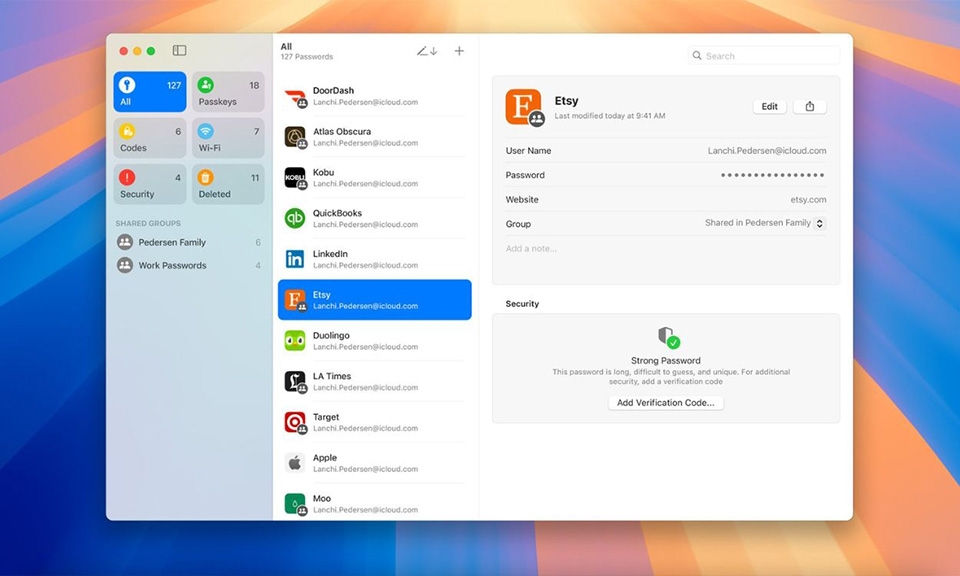Select the All passwords category
The width and height of the screenshot is (960, 576).
click(x=150, y=92)
